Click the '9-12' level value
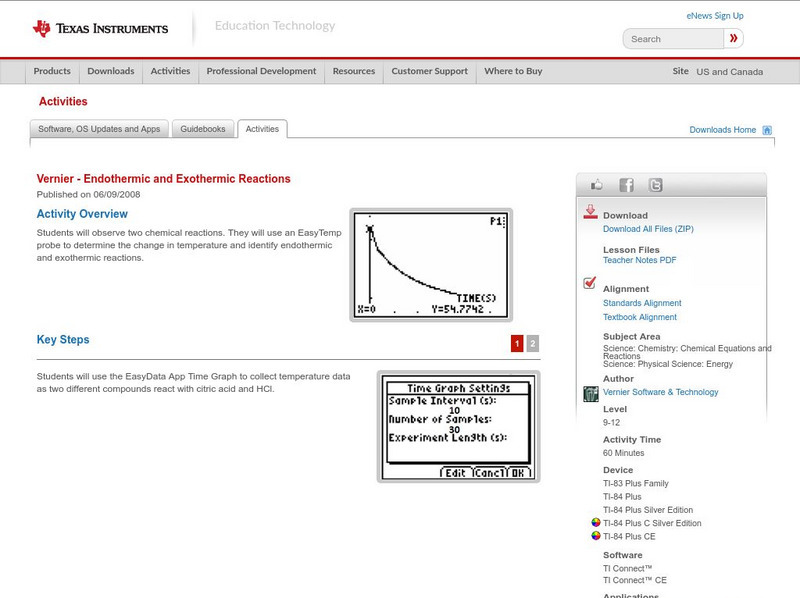This screenshot has width=800, height=598. (x=611, y=422)
